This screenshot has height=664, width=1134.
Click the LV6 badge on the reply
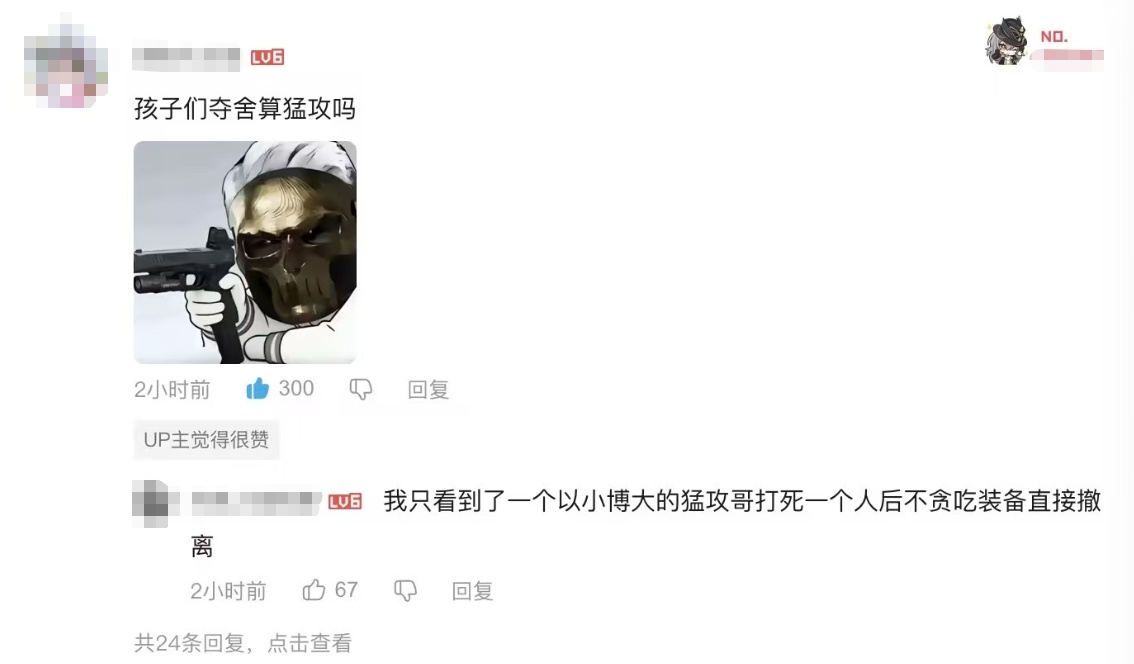click(345, 501)
